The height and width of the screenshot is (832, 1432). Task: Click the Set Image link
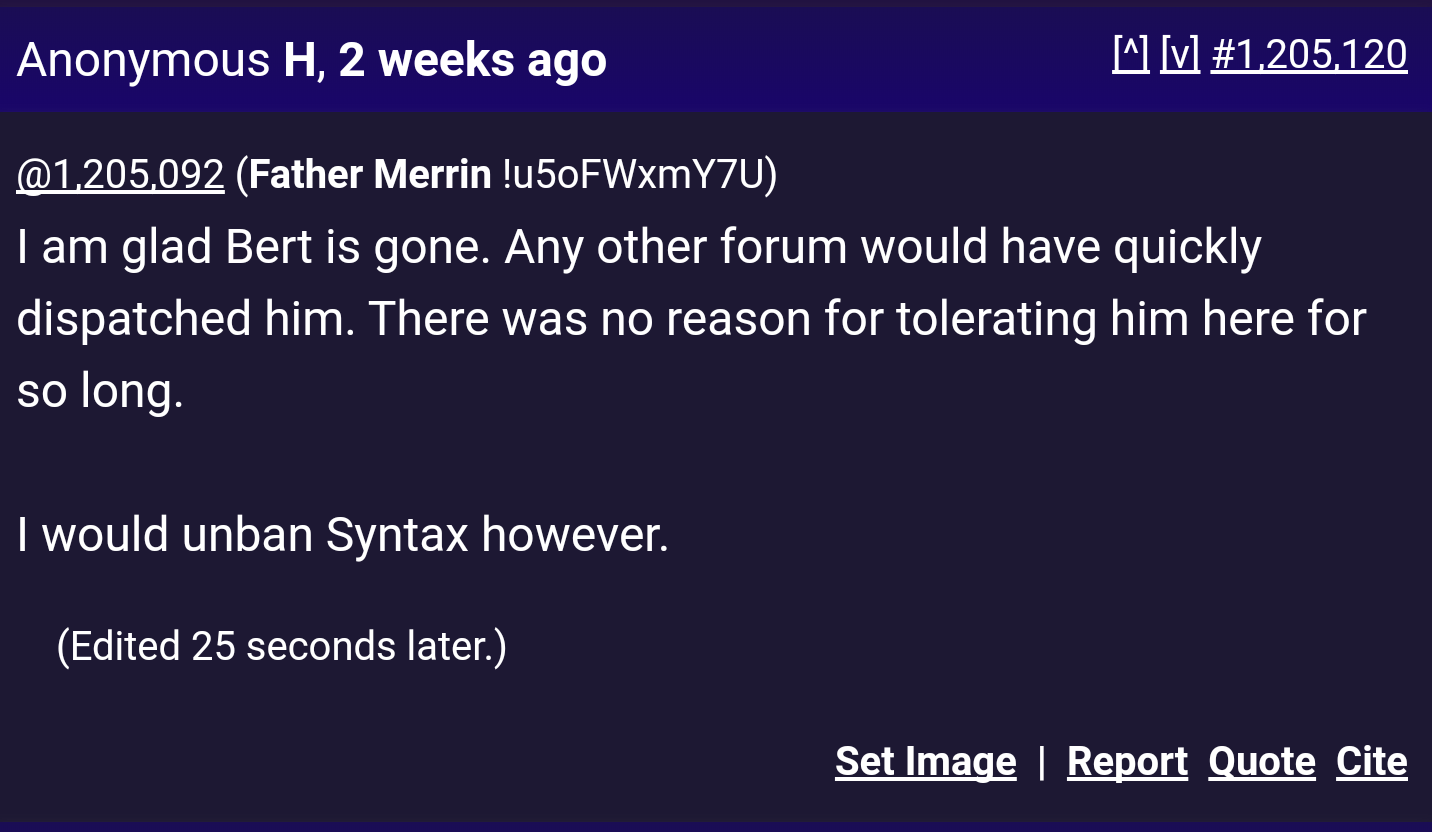[x=925, y=762]
